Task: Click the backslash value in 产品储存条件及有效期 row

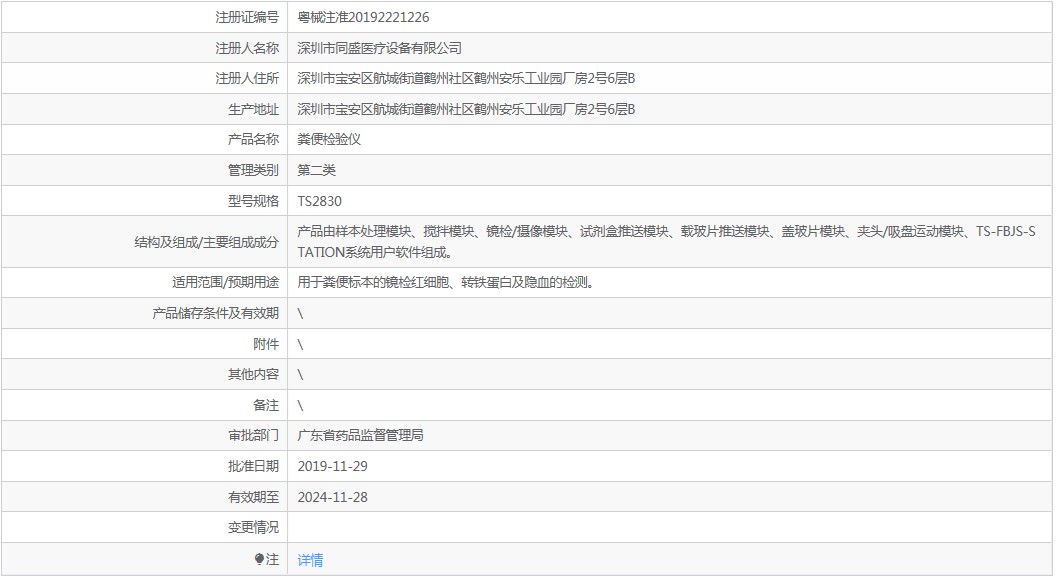Action: click(x=300, y=314)
